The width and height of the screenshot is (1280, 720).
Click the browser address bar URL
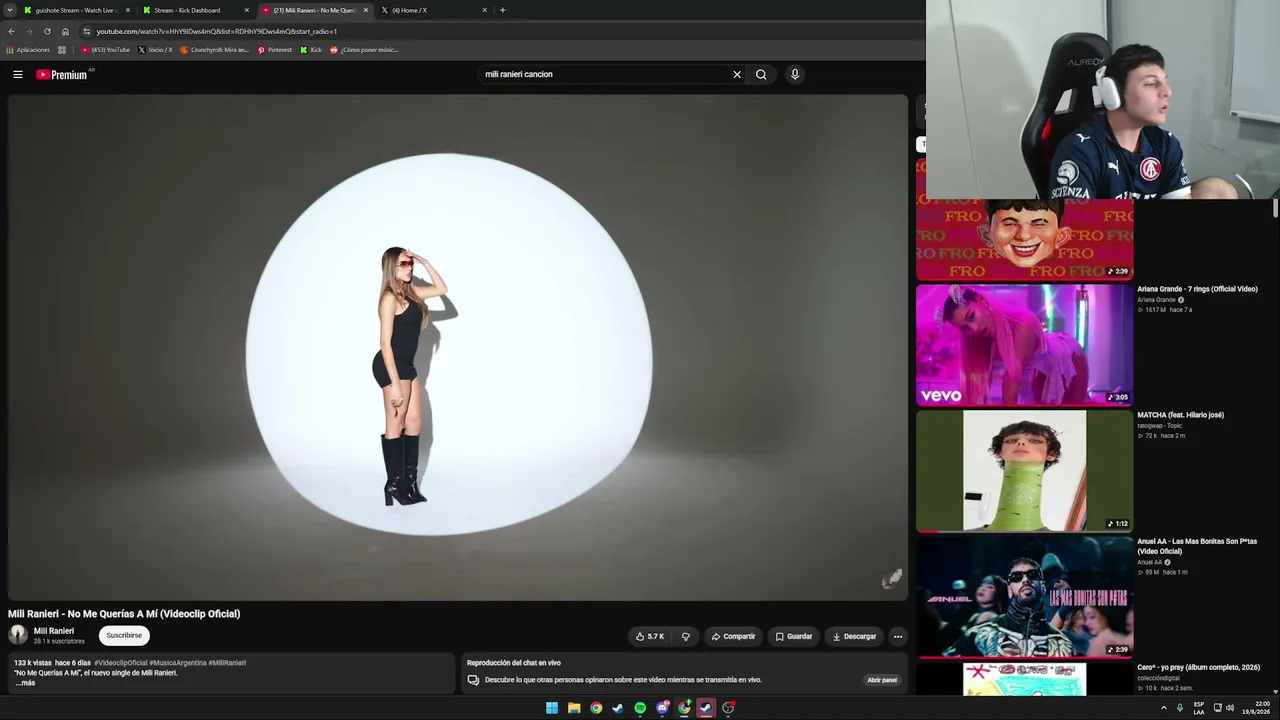pyautogui.click(x=217, y=31)
